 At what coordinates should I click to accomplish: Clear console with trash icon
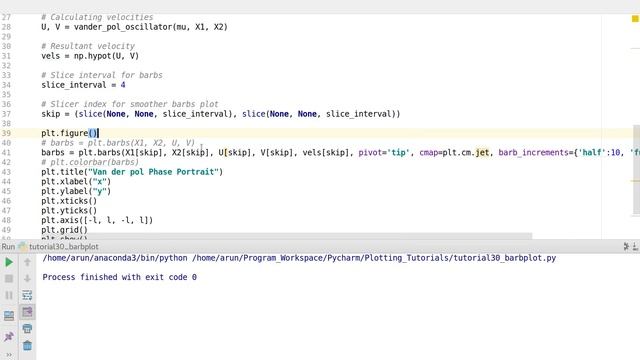(x=27, y=345)
